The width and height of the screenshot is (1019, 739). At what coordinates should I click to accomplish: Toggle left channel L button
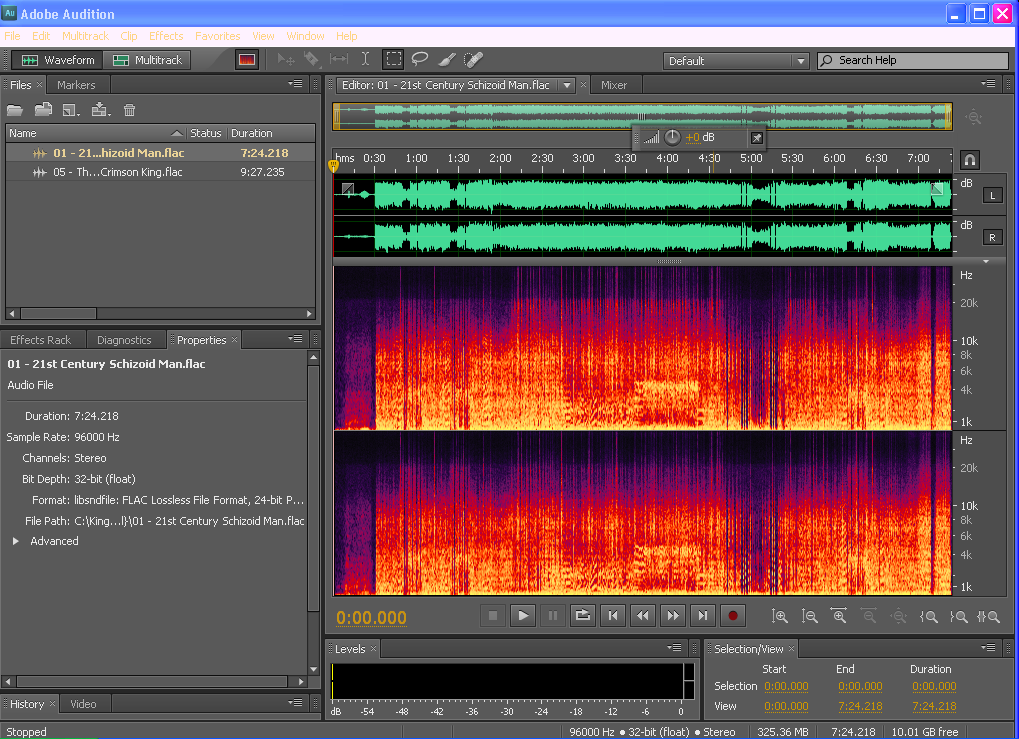992,196
